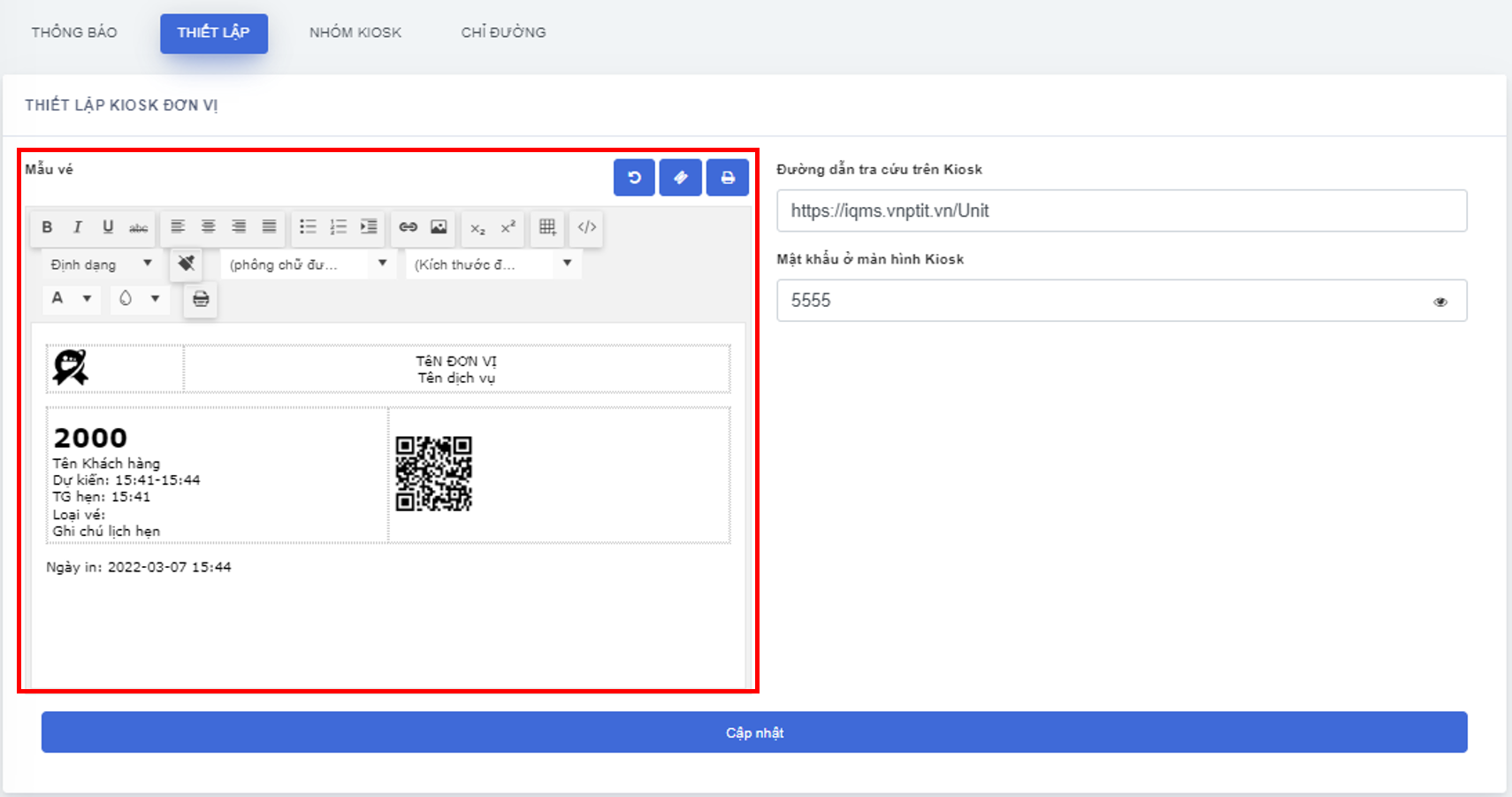Increase paragraph indent
The width and height of the screenshot is (1512, 797).
[x=369, y=227]
